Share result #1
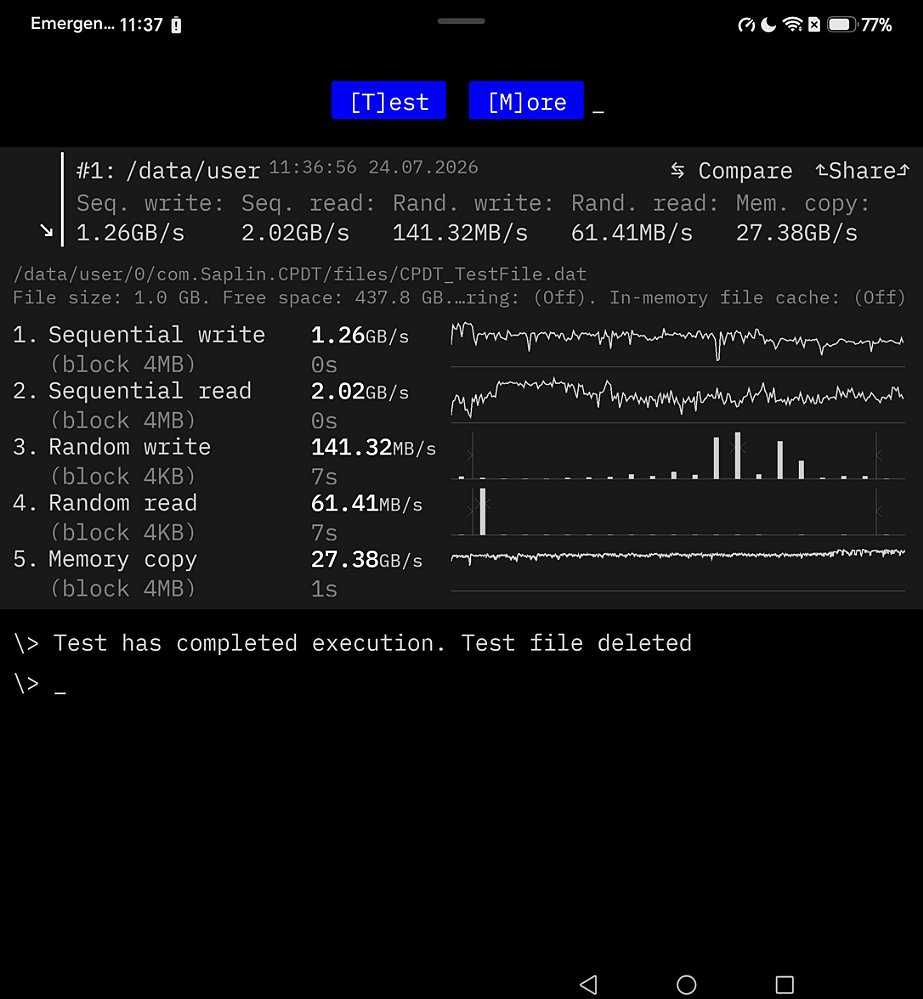Viewport: 923px width, 999px height. pos(862,171)
